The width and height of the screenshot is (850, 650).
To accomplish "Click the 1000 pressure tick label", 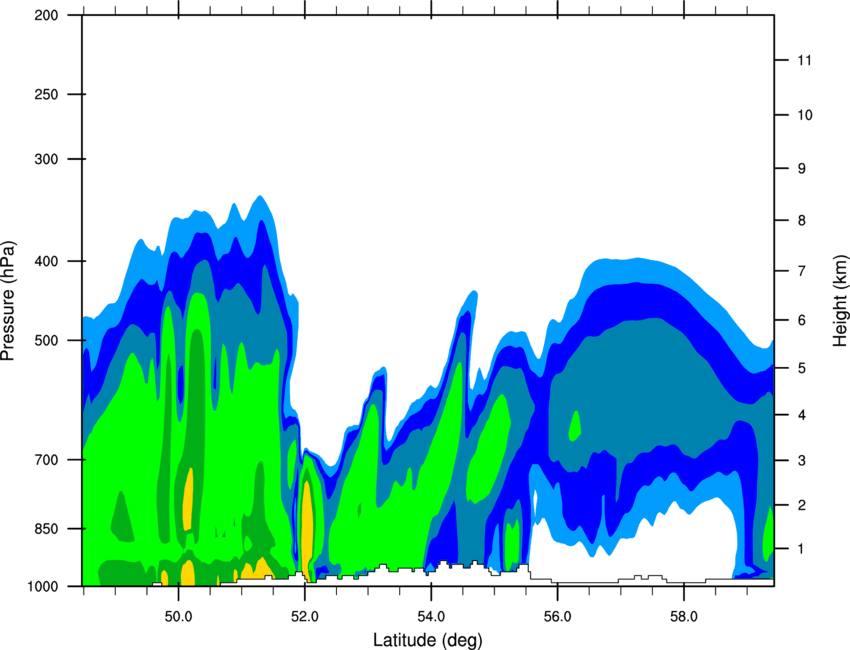I will coord(42,587).
